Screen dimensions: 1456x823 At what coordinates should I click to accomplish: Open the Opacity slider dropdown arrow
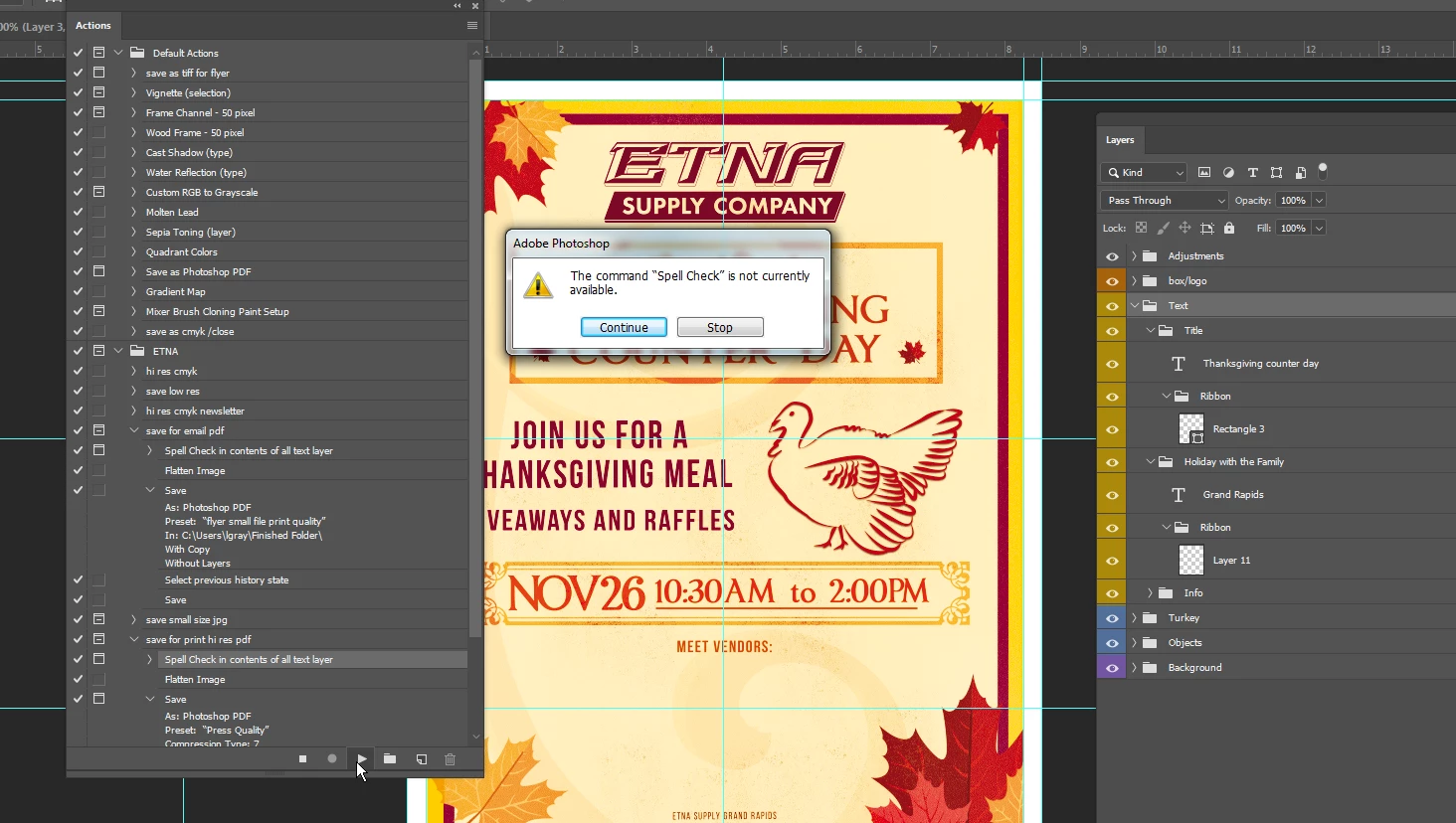coord(1320,201)
